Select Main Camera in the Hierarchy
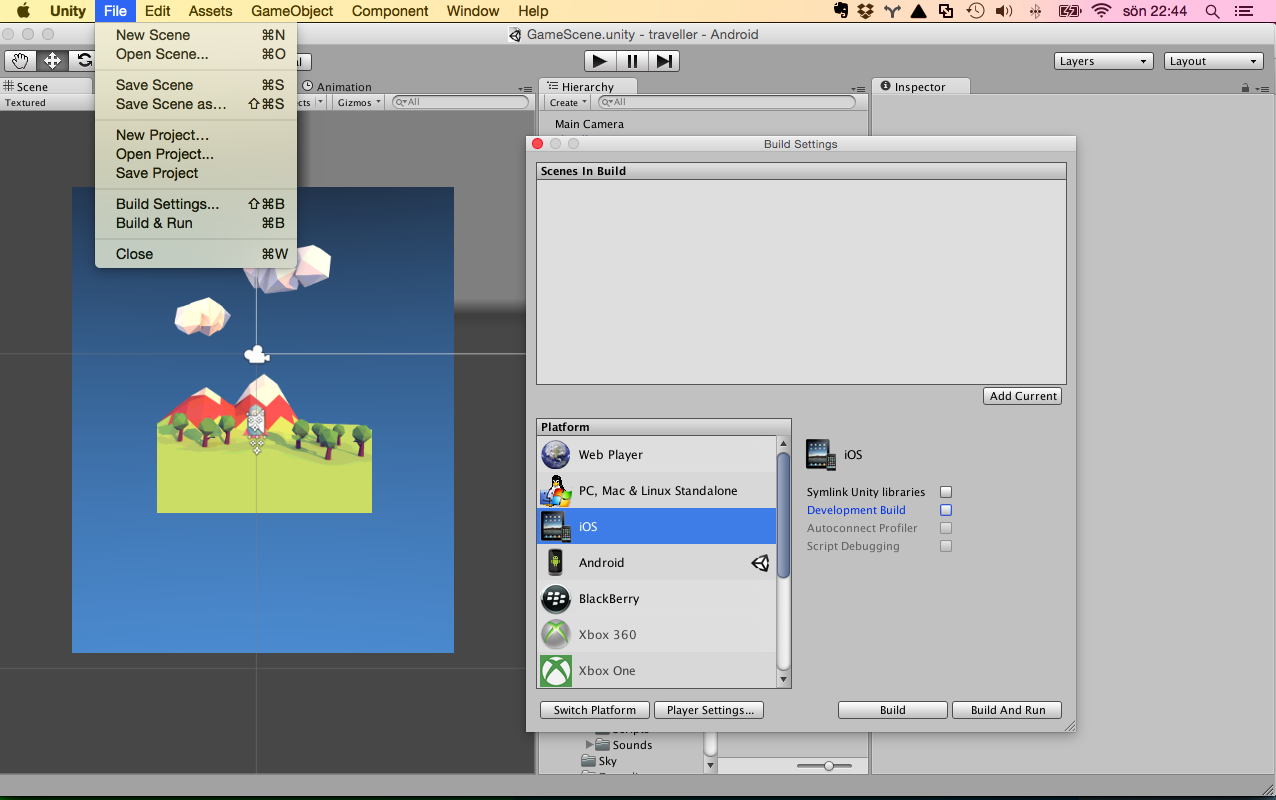The image size is (1276, 800). (589, 124)
